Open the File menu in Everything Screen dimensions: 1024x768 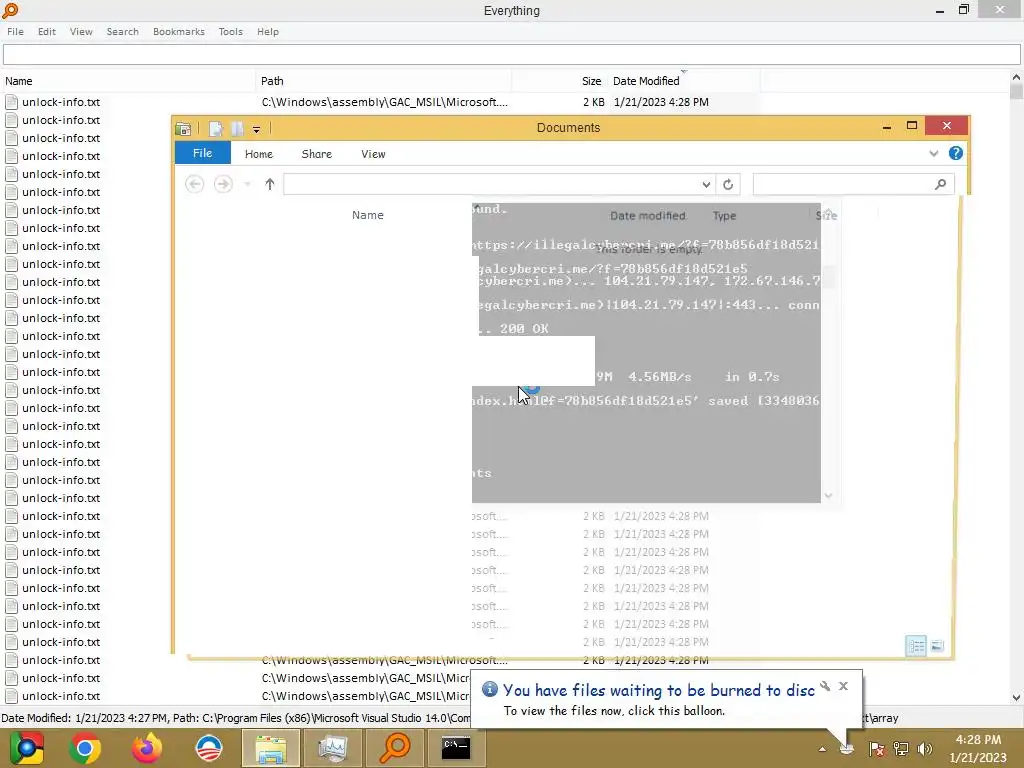(15, 31)
